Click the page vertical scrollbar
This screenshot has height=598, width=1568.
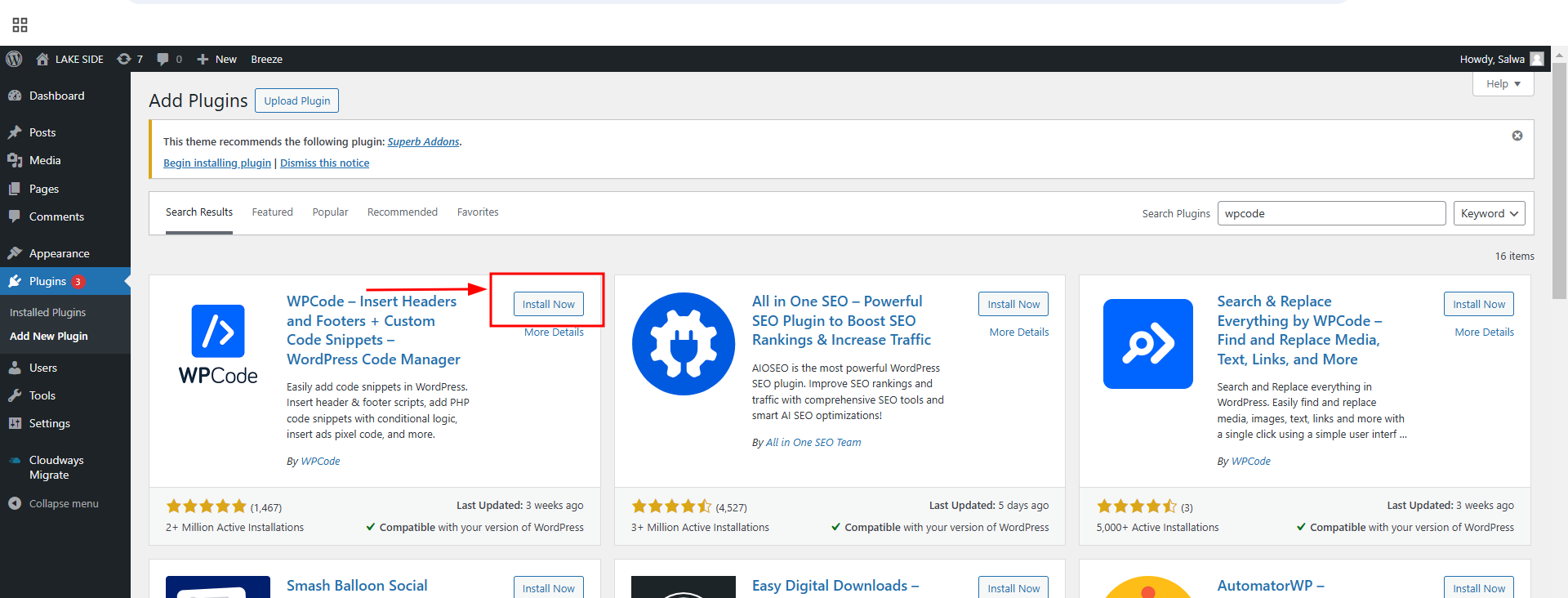[1560, 180]
